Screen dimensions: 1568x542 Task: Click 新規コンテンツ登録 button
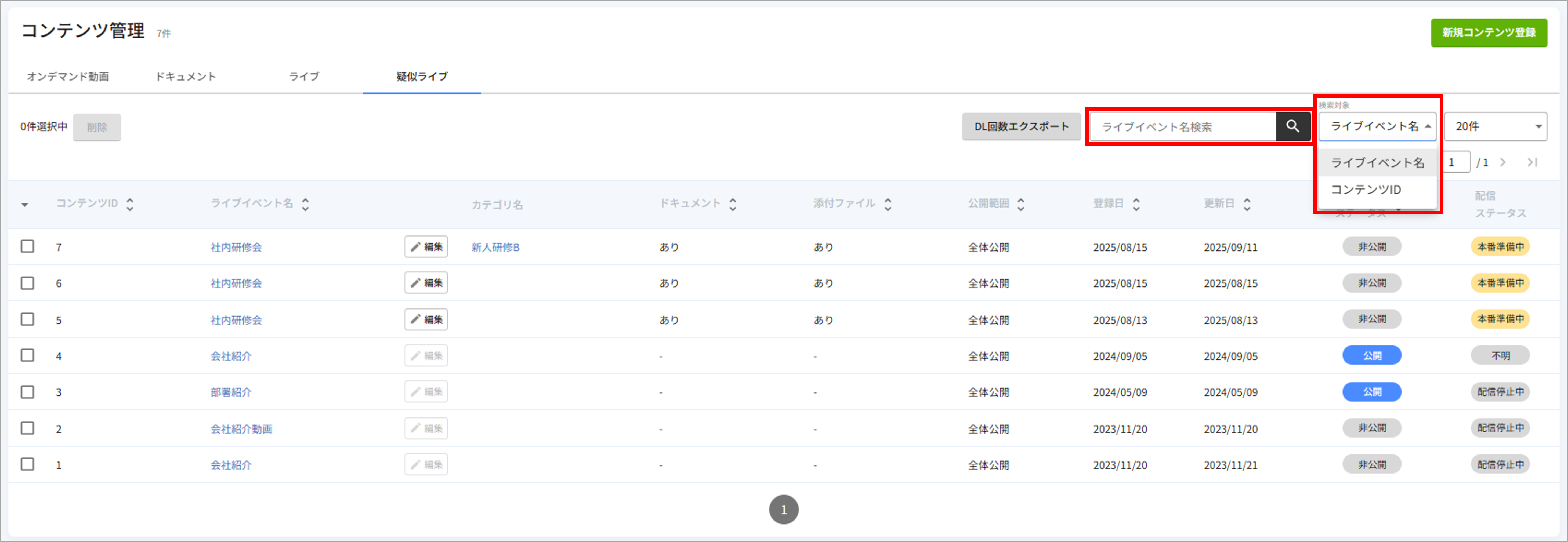tap(1489, 33)
